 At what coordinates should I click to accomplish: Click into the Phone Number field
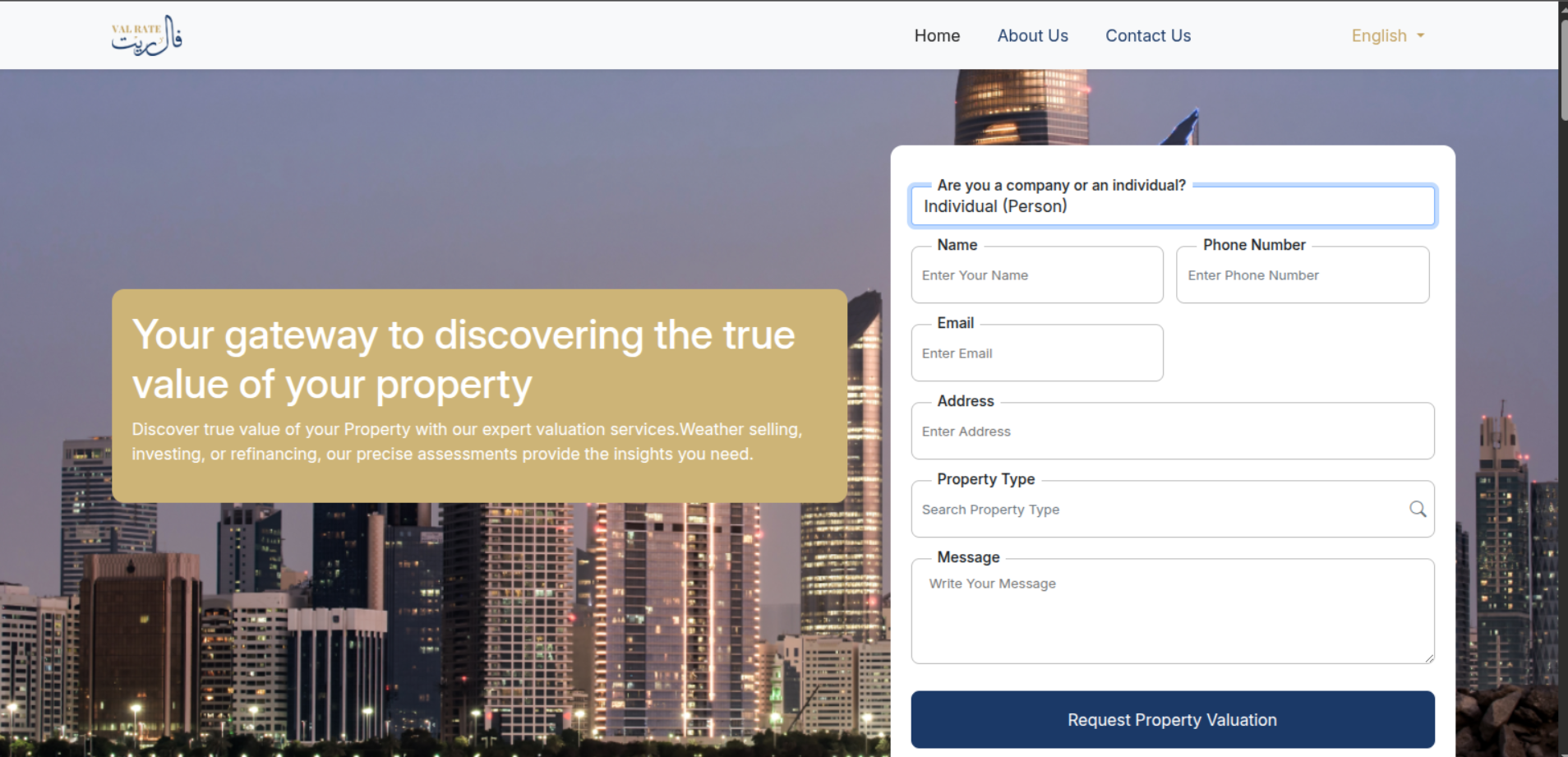[1302, 275]
